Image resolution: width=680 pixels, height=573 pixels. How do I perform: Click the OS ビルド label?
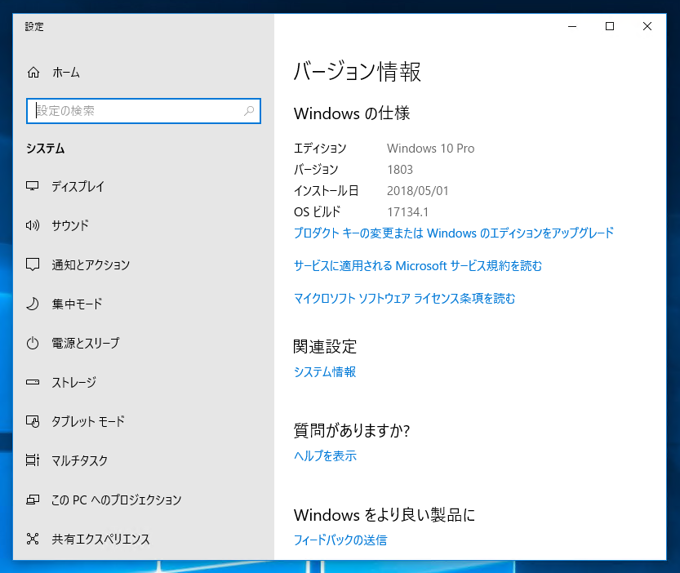point(317,212)
